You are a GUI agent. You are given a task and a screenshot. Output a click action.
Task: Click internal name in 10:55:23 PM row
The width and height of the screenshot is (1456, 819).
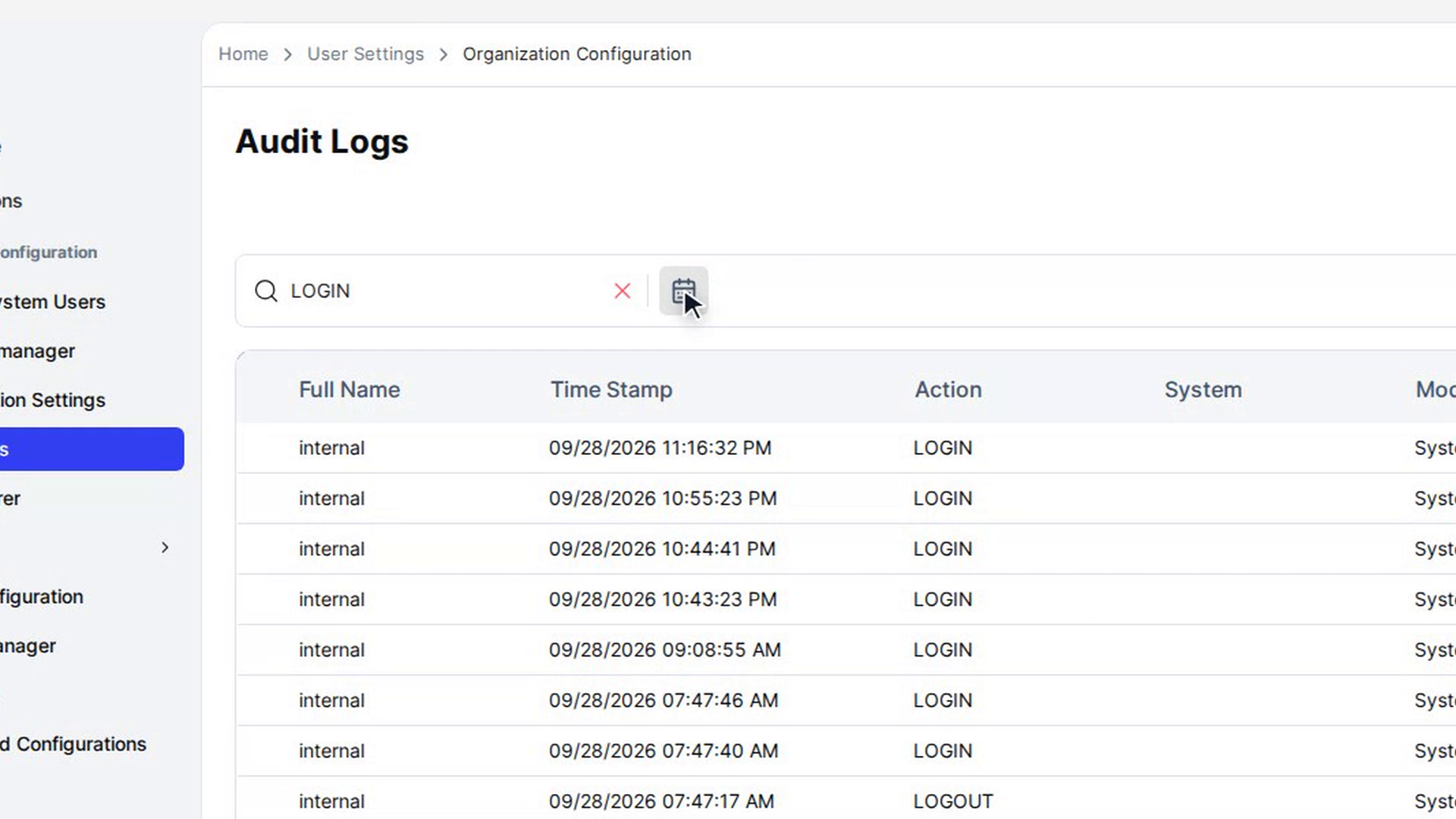[x=331, y=498]
